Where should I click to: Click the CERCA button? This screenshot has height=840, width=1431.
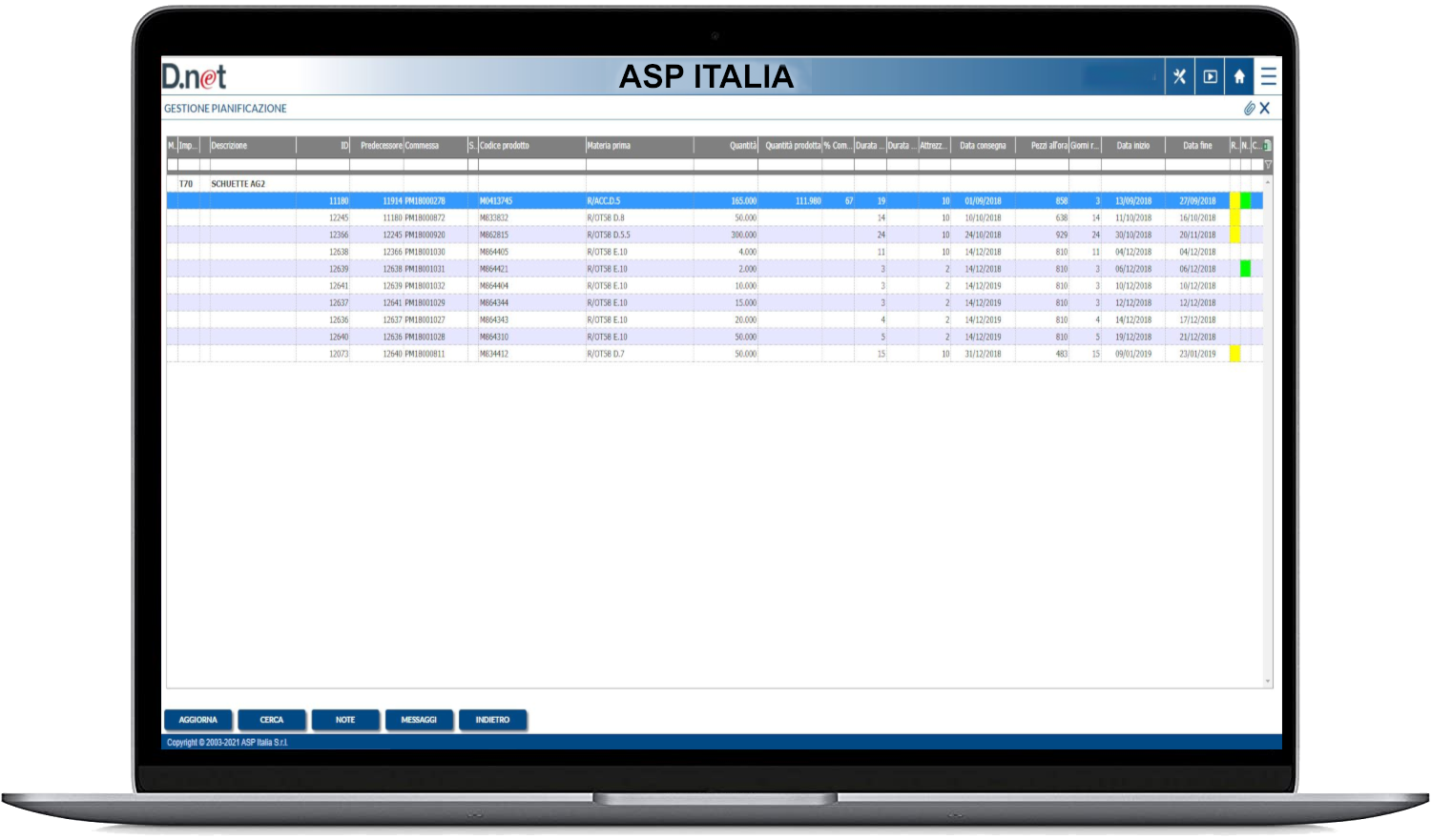(x=272, y=720)
